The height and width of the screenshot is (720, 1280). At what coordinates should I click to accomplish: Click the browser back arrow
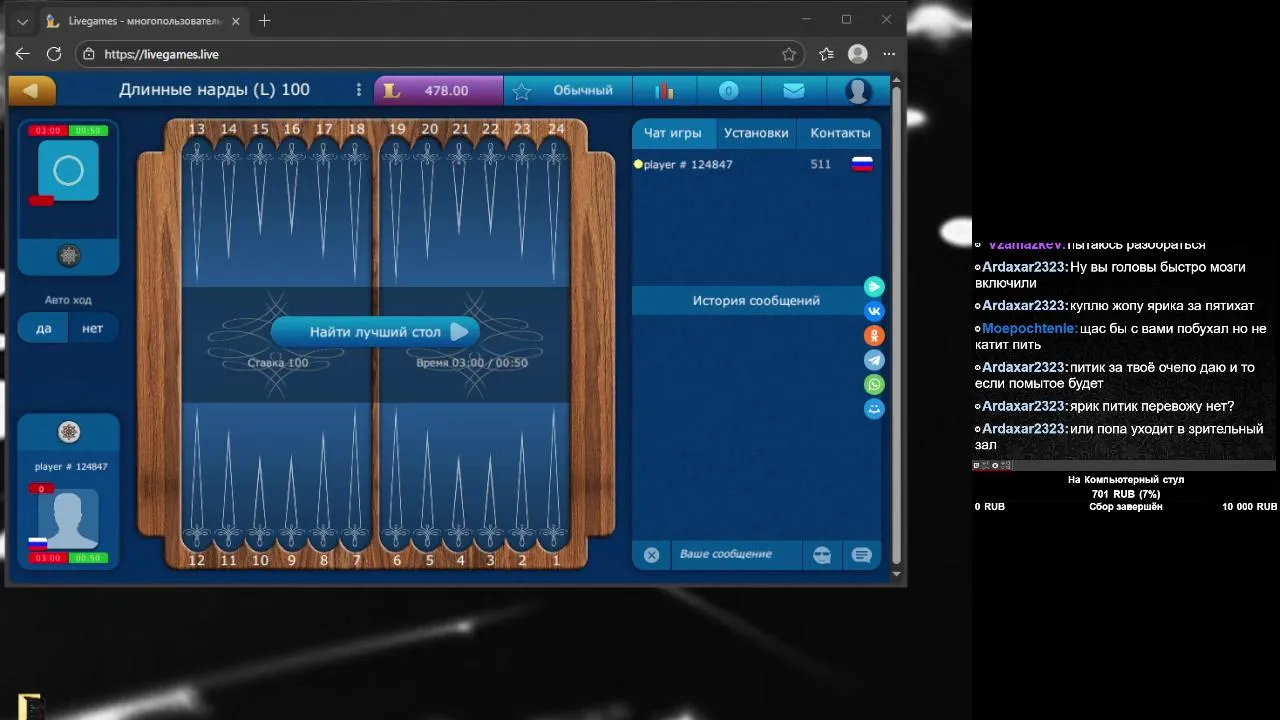pos(22,54)
